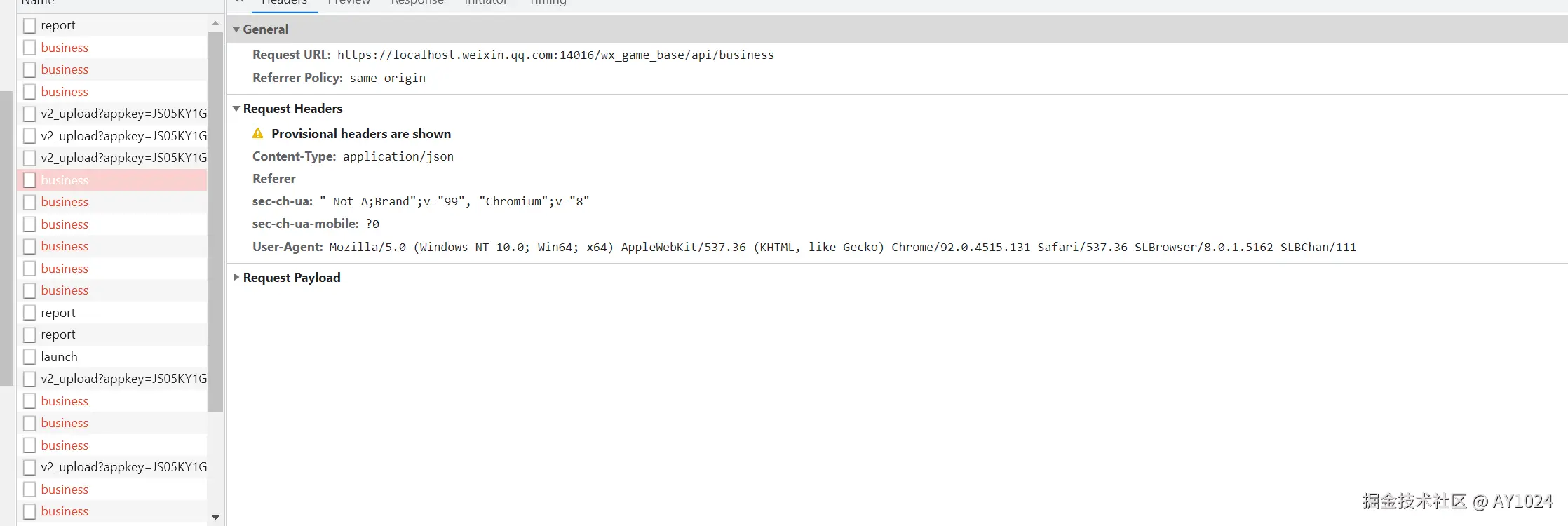
Task: Click the Mozilla/5.0 User-Agent string
Action: pos(843,247)
